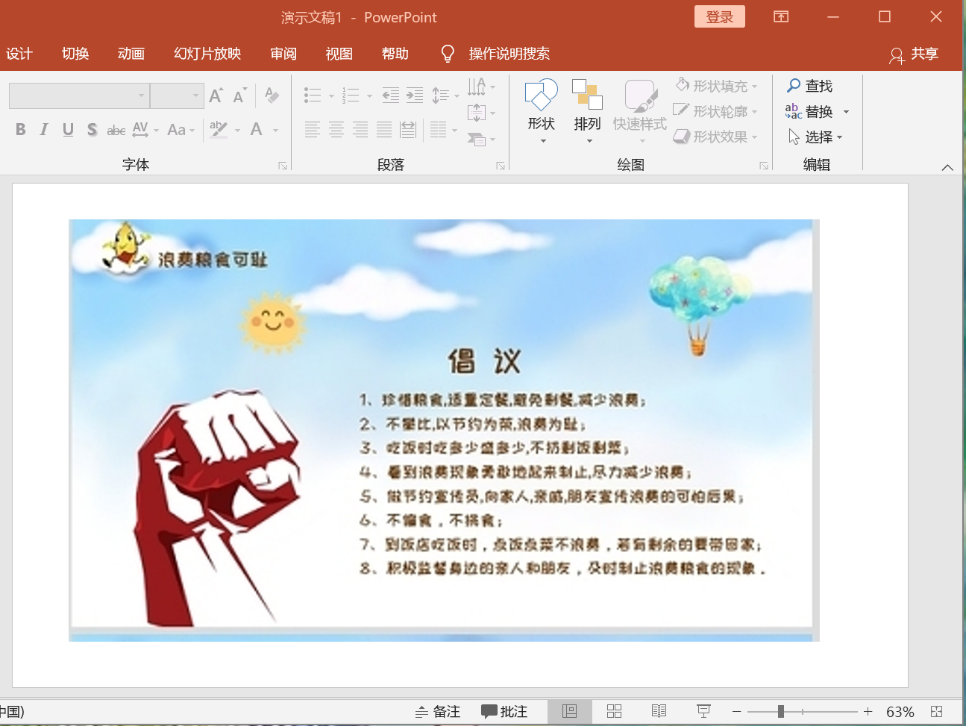Image resolution: width=966 pixels, height=726 pixels.
Task: Click the 共享 share button
Action: click(914, 54)
